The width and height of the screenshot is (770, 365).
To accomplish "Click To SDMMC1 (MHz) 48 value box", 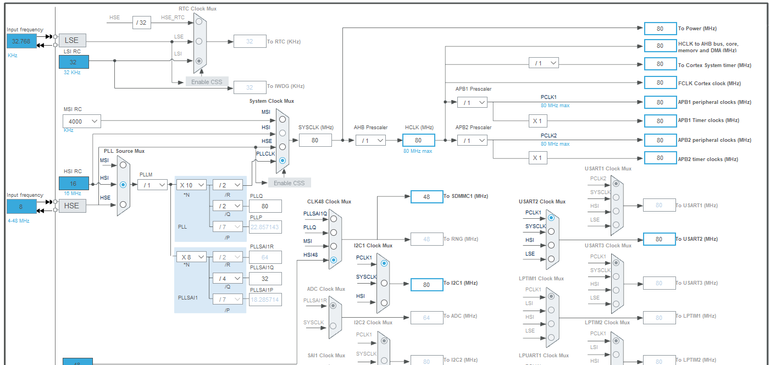I will tap(427, 197).
